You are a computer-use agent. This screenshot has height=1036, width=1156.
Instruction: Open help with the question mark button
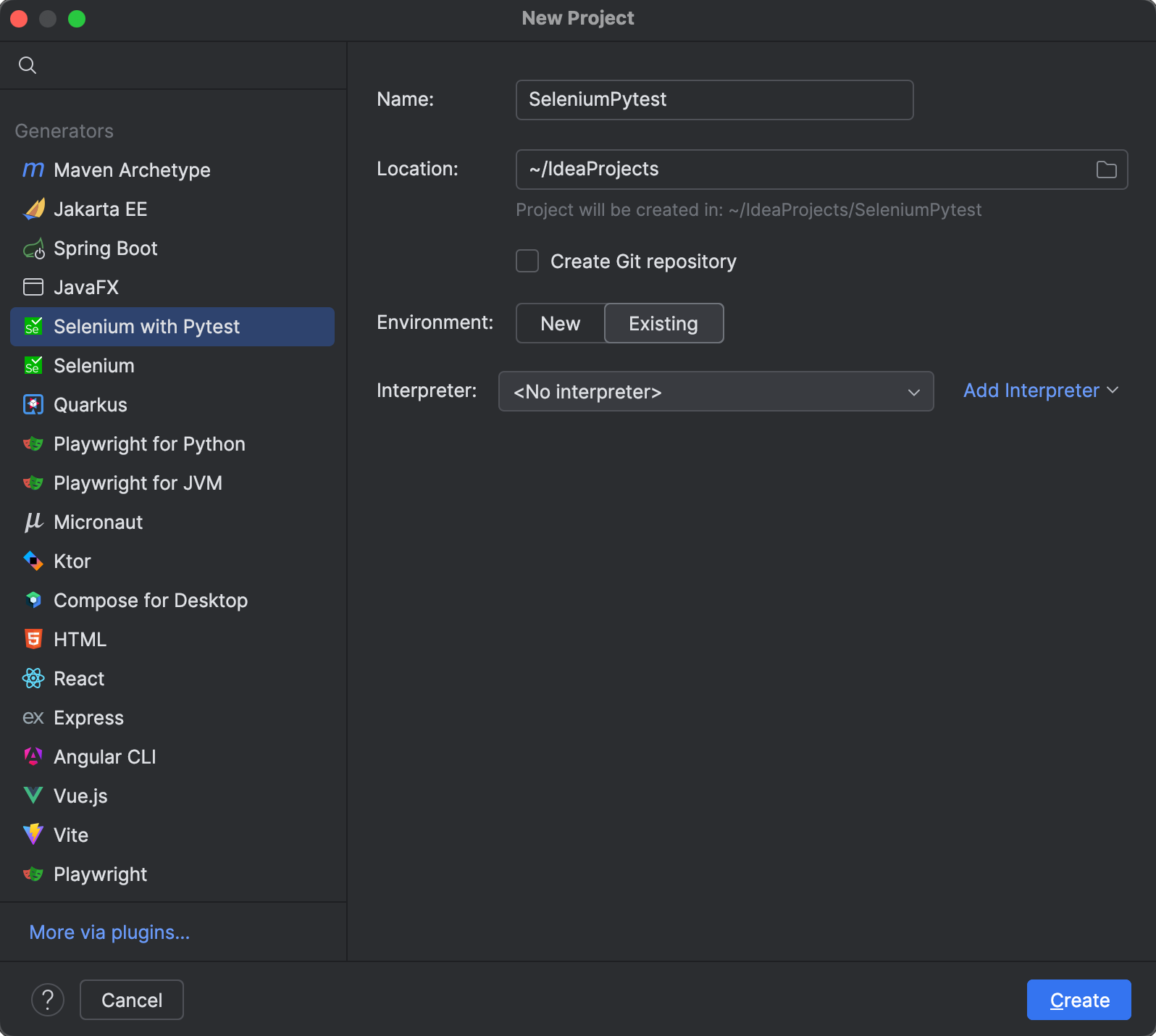pos(48,1000)
